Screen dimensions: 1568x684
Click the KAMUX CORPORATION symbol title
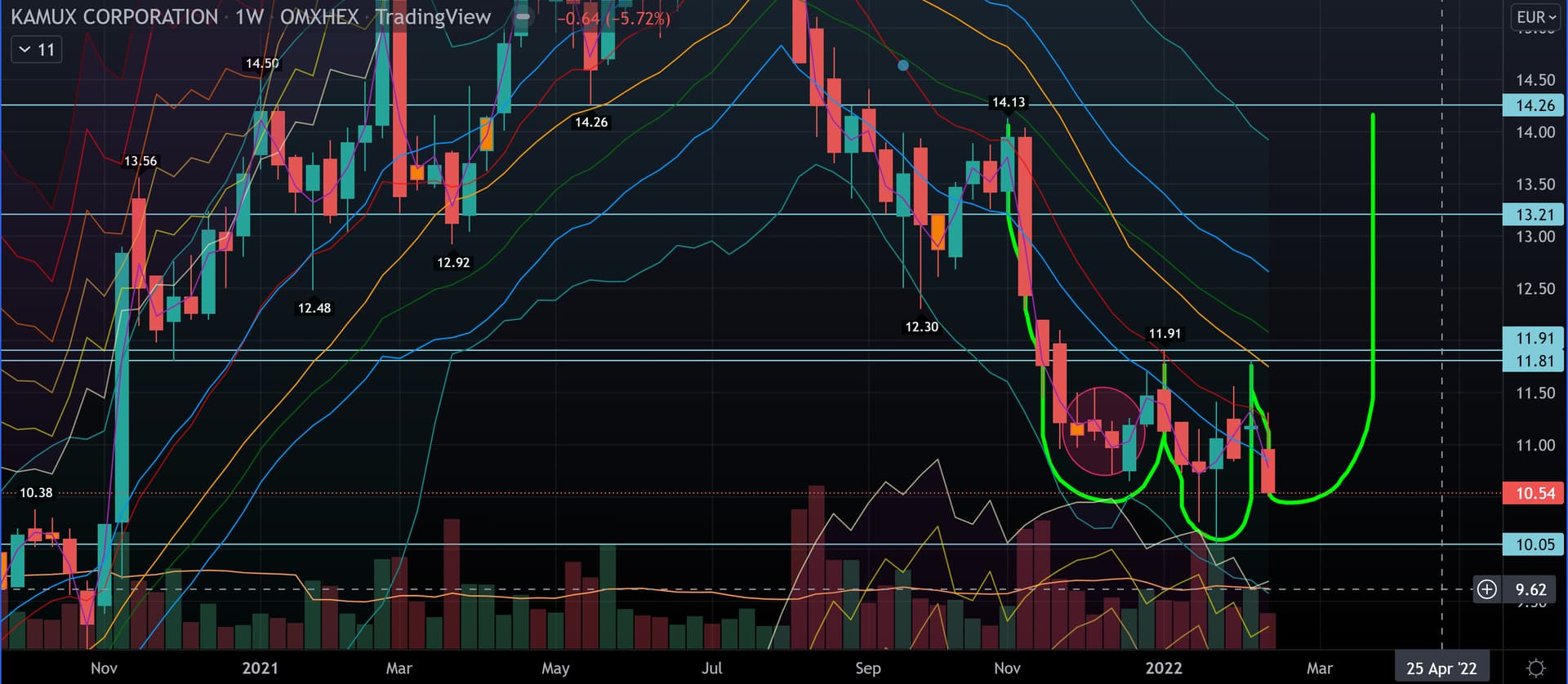point(114,17)
